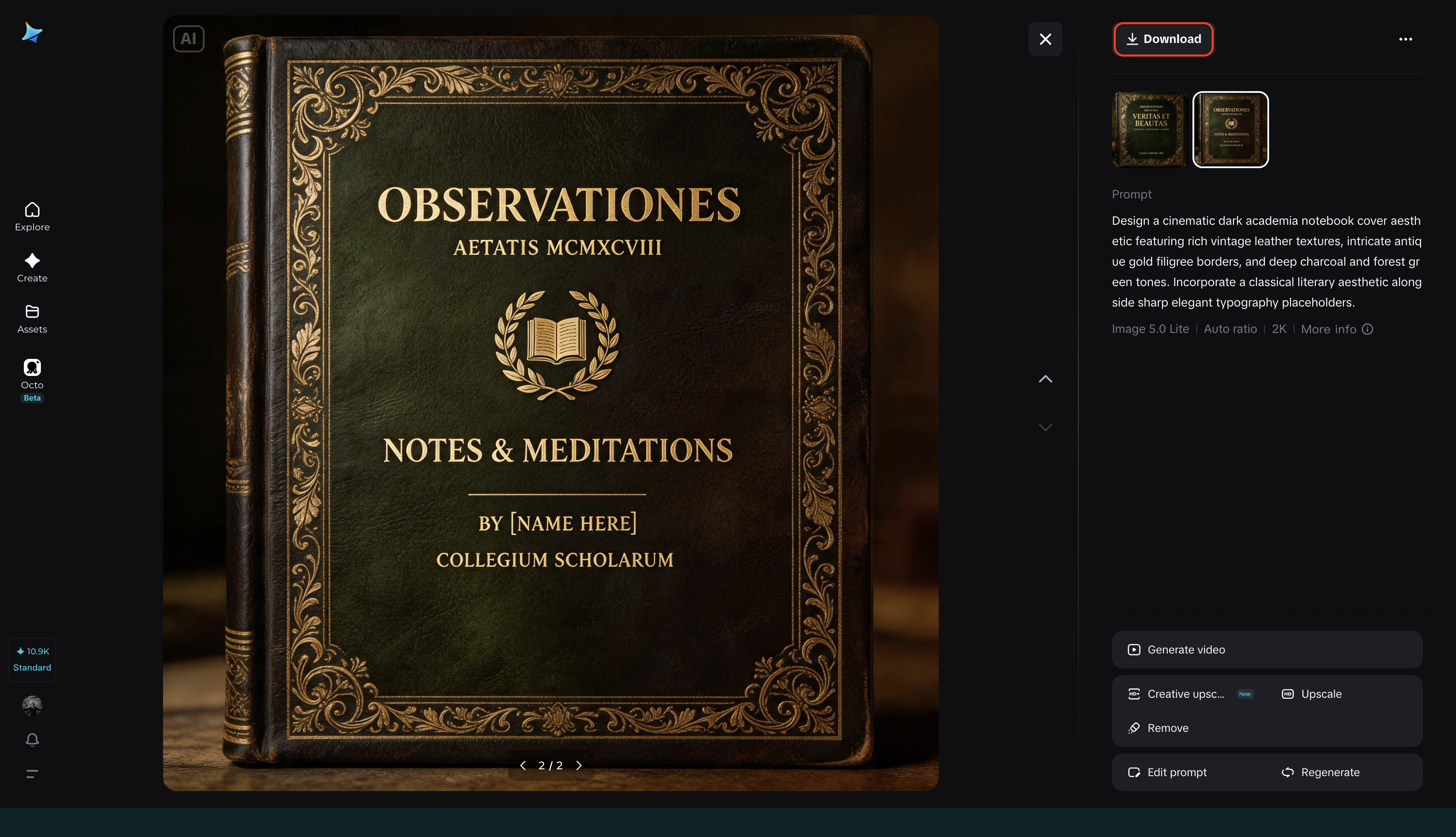Open the 10.9K Standard credits badge
Viewport: 1456px width, 837px height.
[x=32, y=659]
